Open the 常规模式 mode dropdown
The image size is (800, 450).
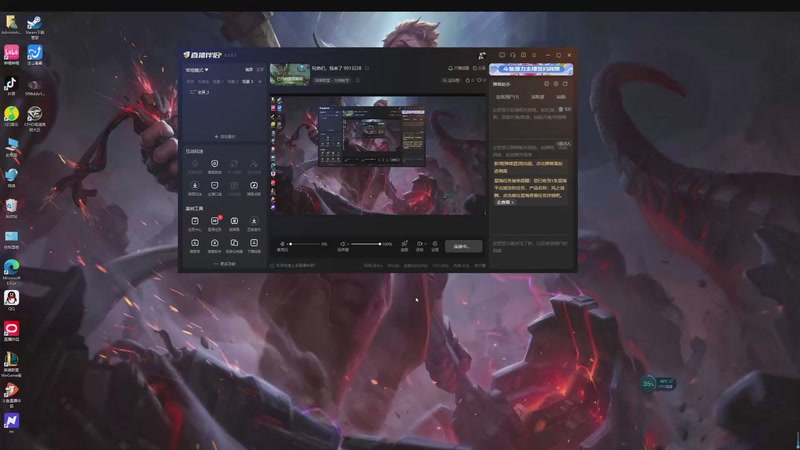[x=197, y=70]
